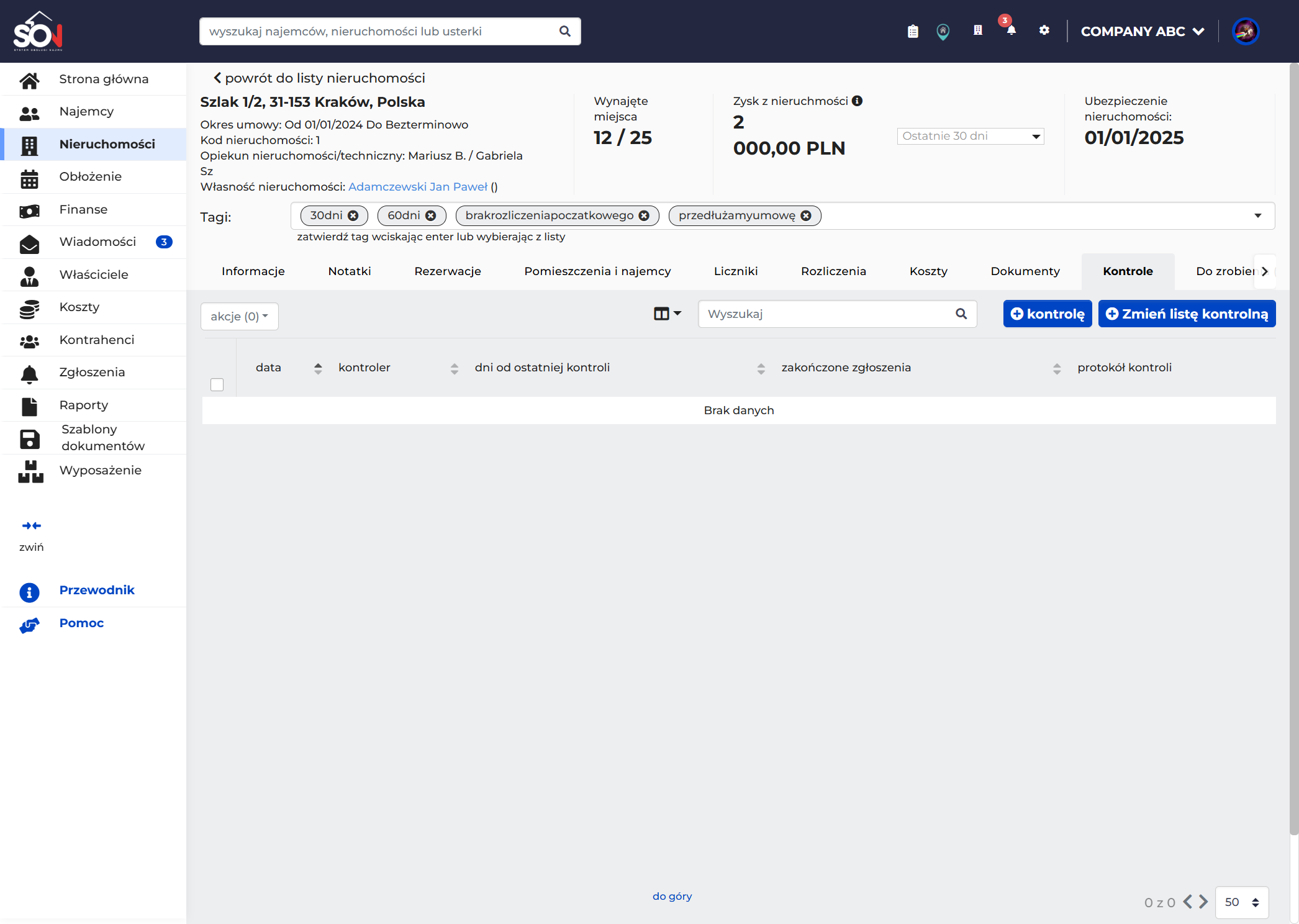
Task: Click info icon next to Zysk z nieruchmości
Action: click(857, 101)
